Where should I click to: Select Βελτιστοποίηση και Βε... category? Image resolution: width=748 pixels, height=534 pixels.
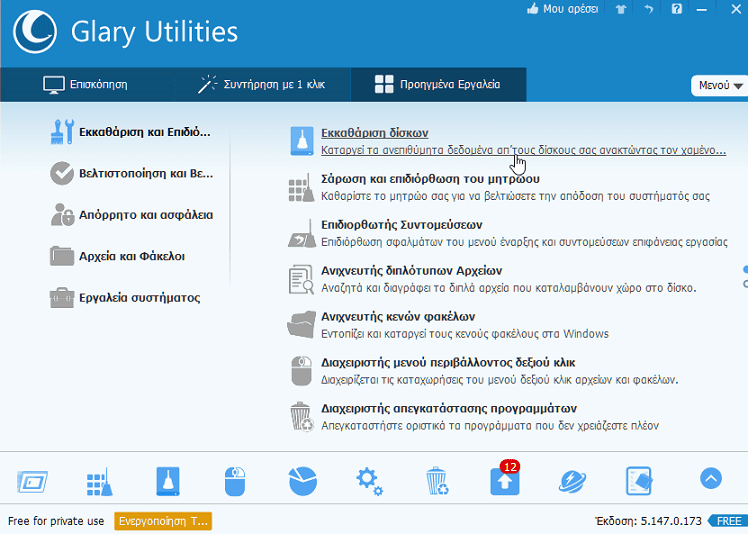[x=132, y=173]
